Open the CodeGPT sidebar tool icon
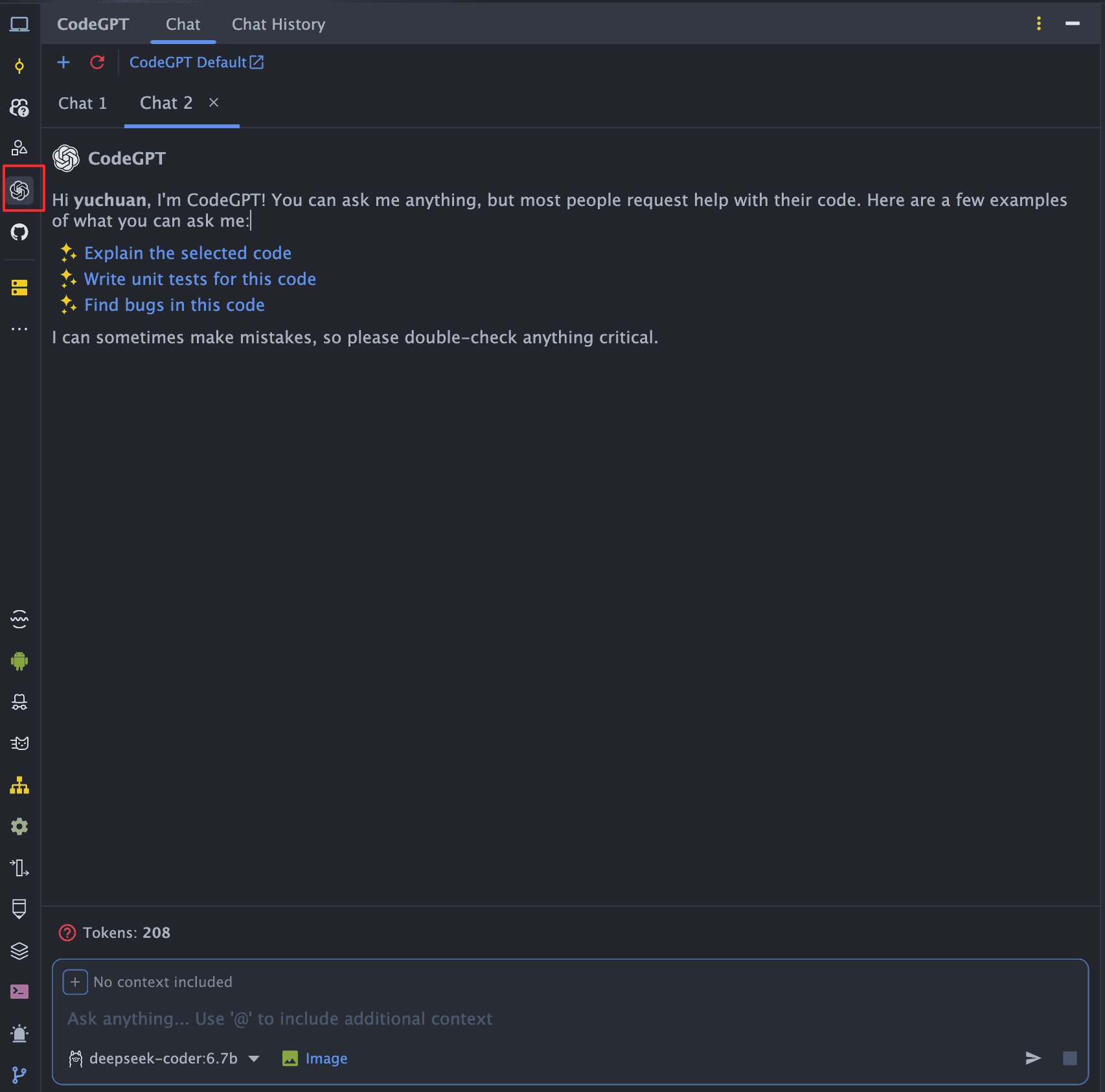 pyautogui.click(x=20, y=190)
